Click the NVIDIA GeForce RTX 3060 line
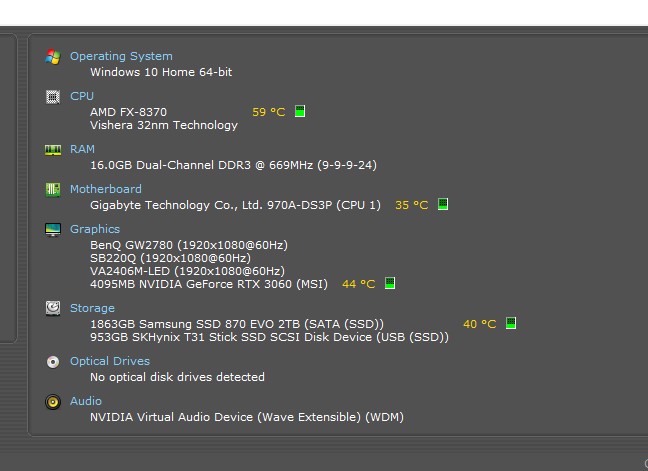 209,284
